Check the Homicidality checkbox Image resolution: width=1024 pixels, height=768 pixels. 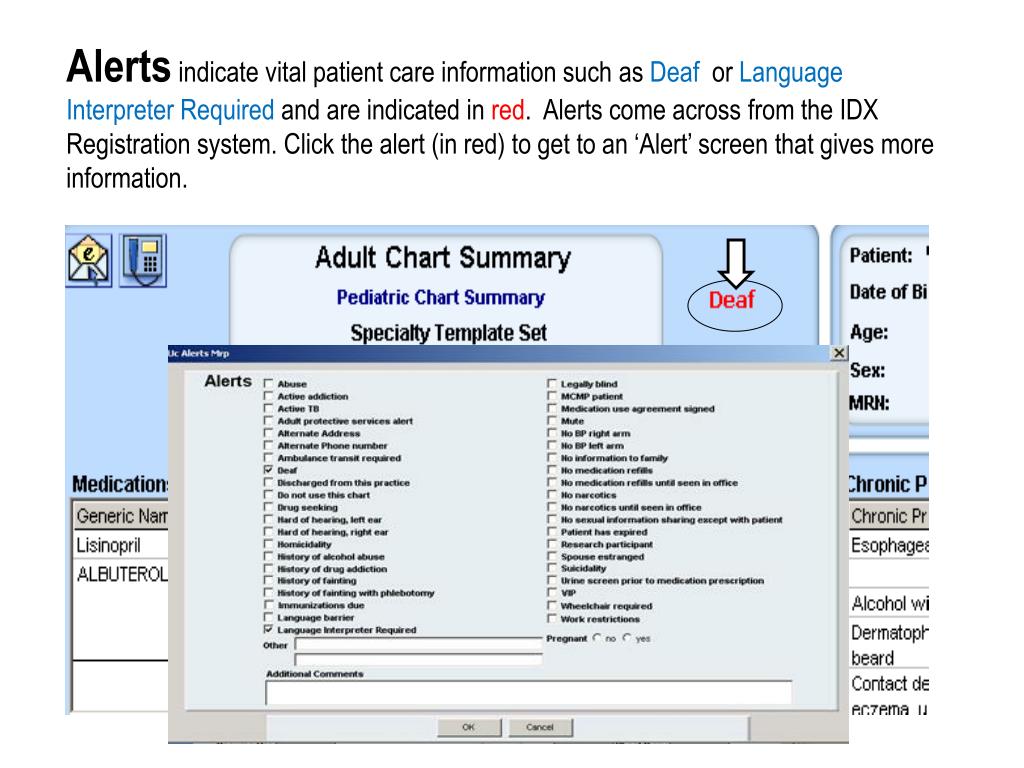pos(268,544)
